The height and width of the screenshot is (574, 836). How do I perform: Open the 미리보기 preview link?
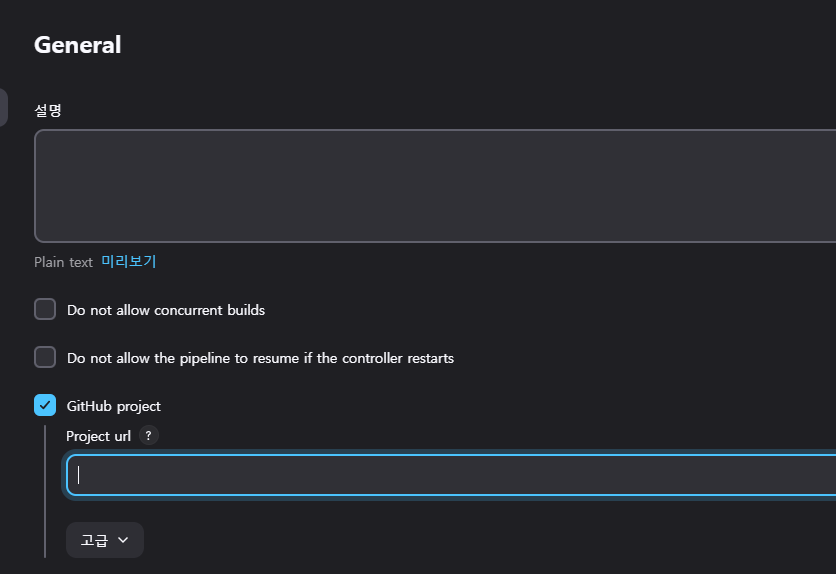point(128,262)
